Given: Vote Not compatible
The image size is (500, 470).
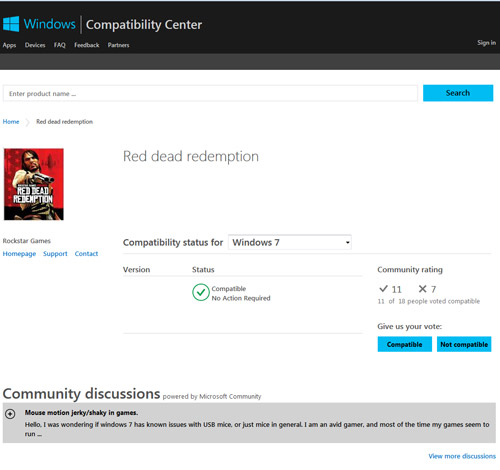Looking at the screenshot, I should pyautogui.click(x=464, y=344).
